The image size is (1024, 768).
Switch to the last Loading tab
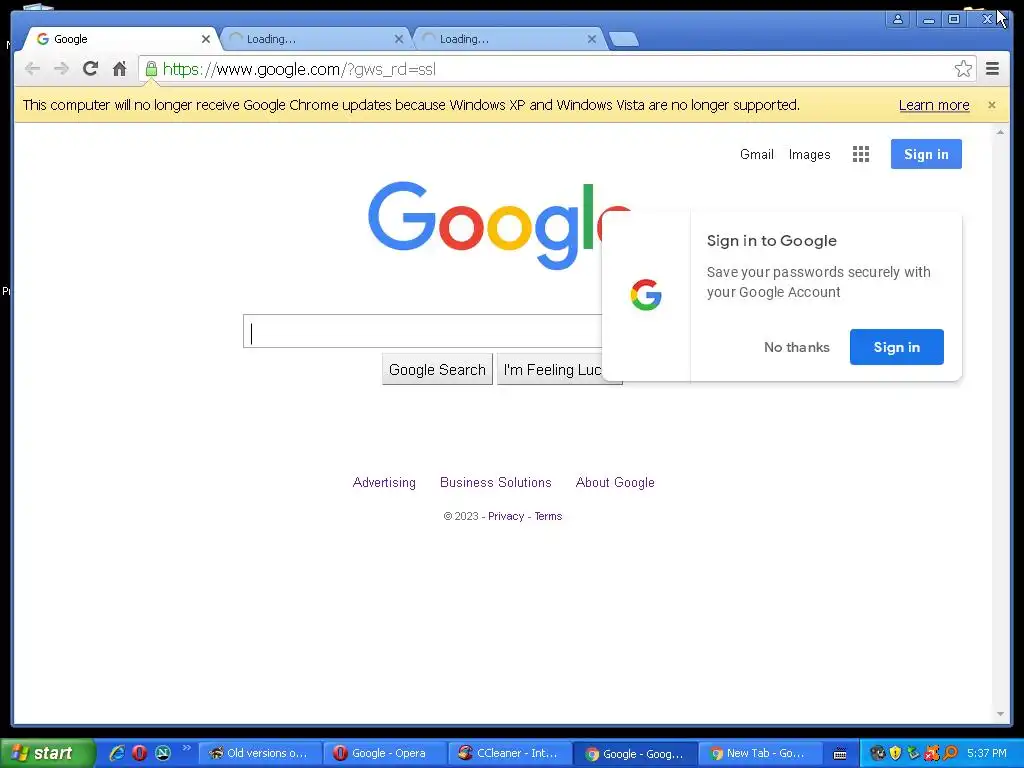pyautogui.click(x=508, y=39)
